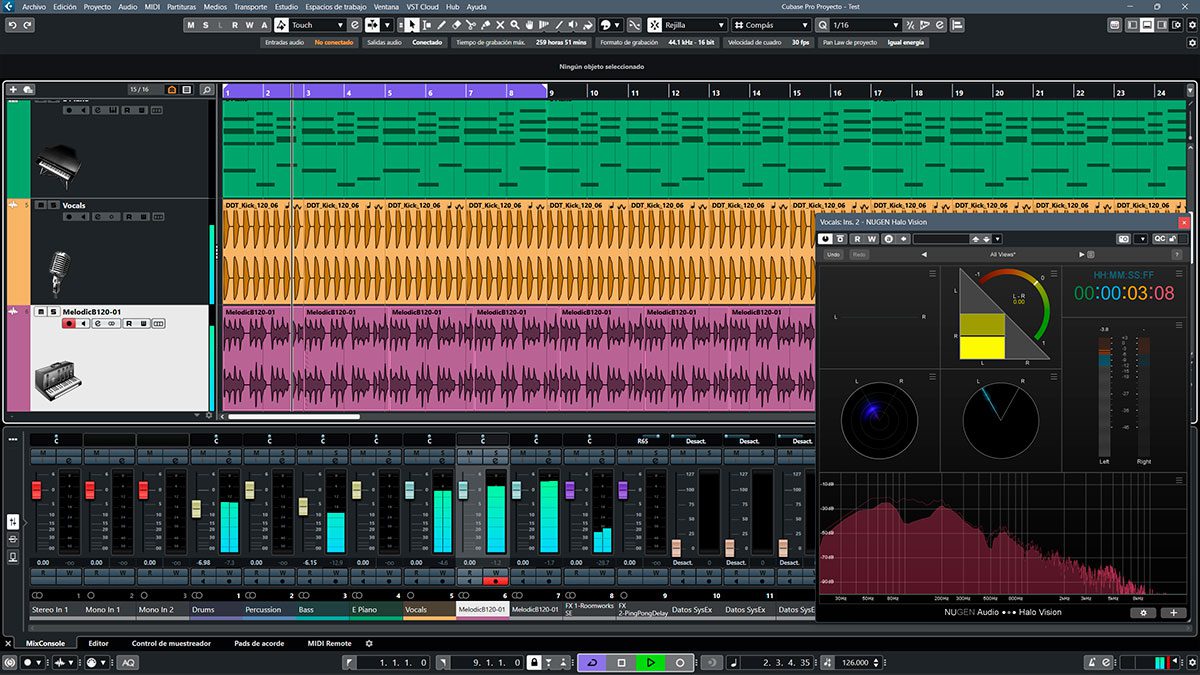Click the Halo Vision plus button

pos(1174,612)
